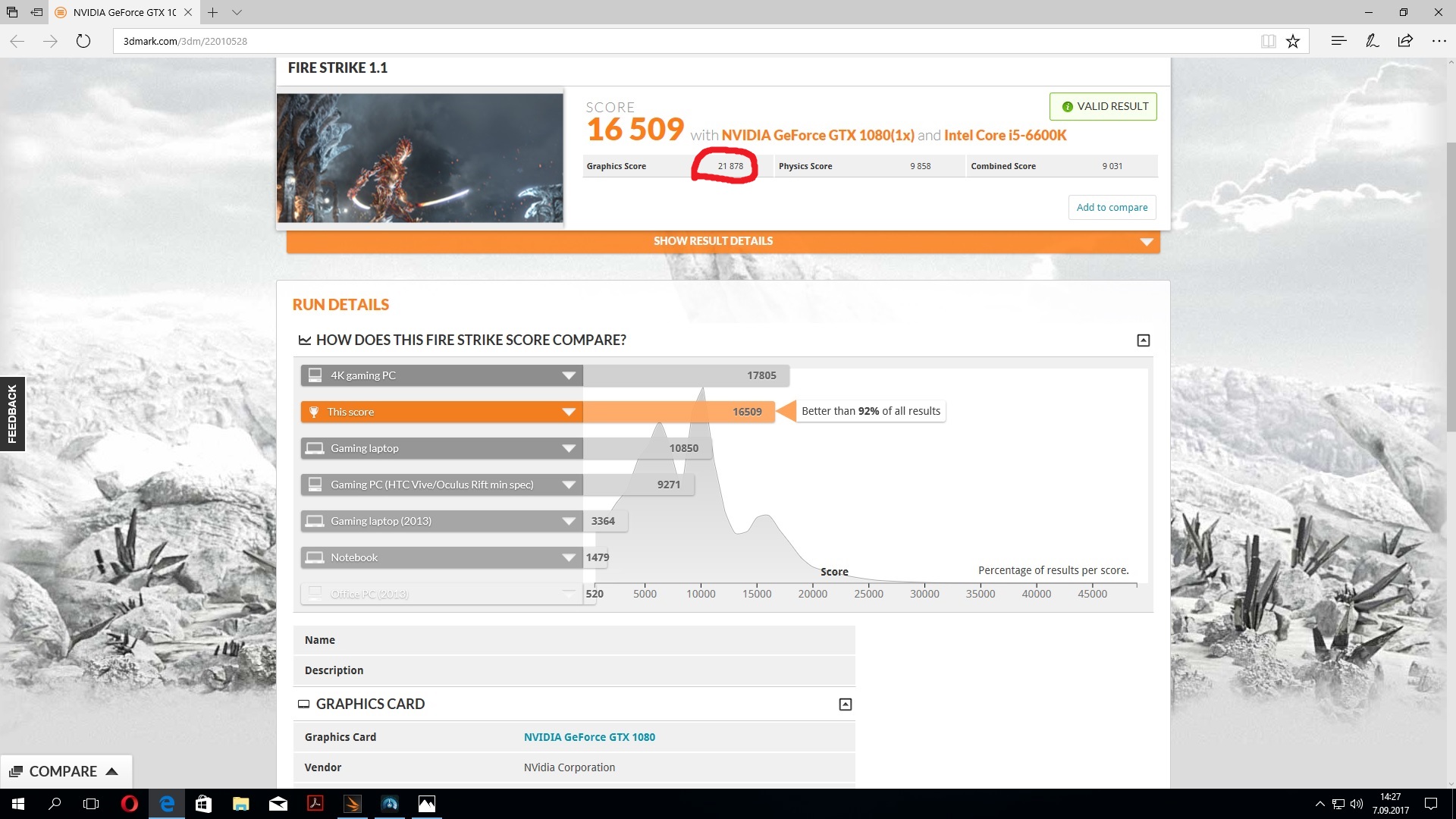Expand the COMPARE panel
Viewport: 1456px width, 819px height.
pos(66,771)
